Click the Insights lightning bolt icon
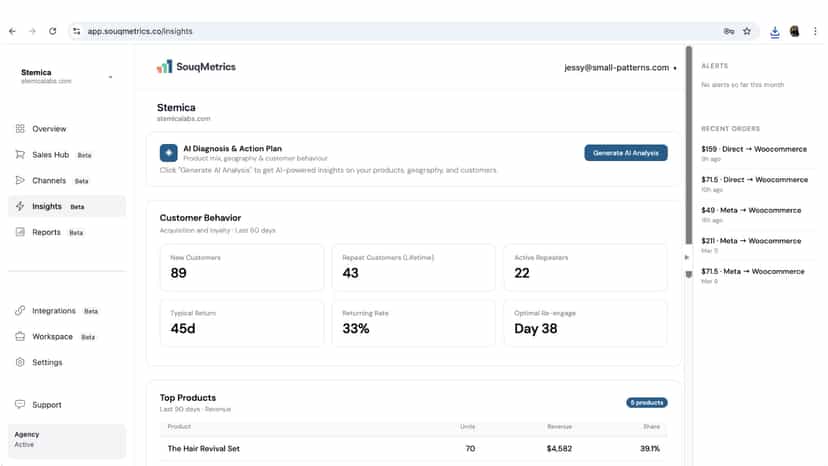The height and width of the screenshot is (466, 828). click(x=20, y=206)
